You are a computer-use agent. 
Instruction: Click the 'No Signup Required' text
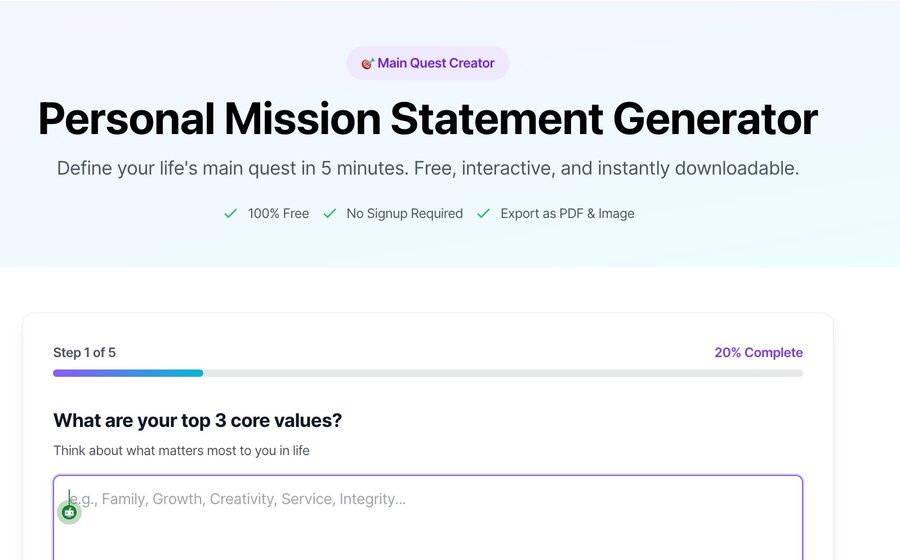pyautogui.click(x=405, y=213)
